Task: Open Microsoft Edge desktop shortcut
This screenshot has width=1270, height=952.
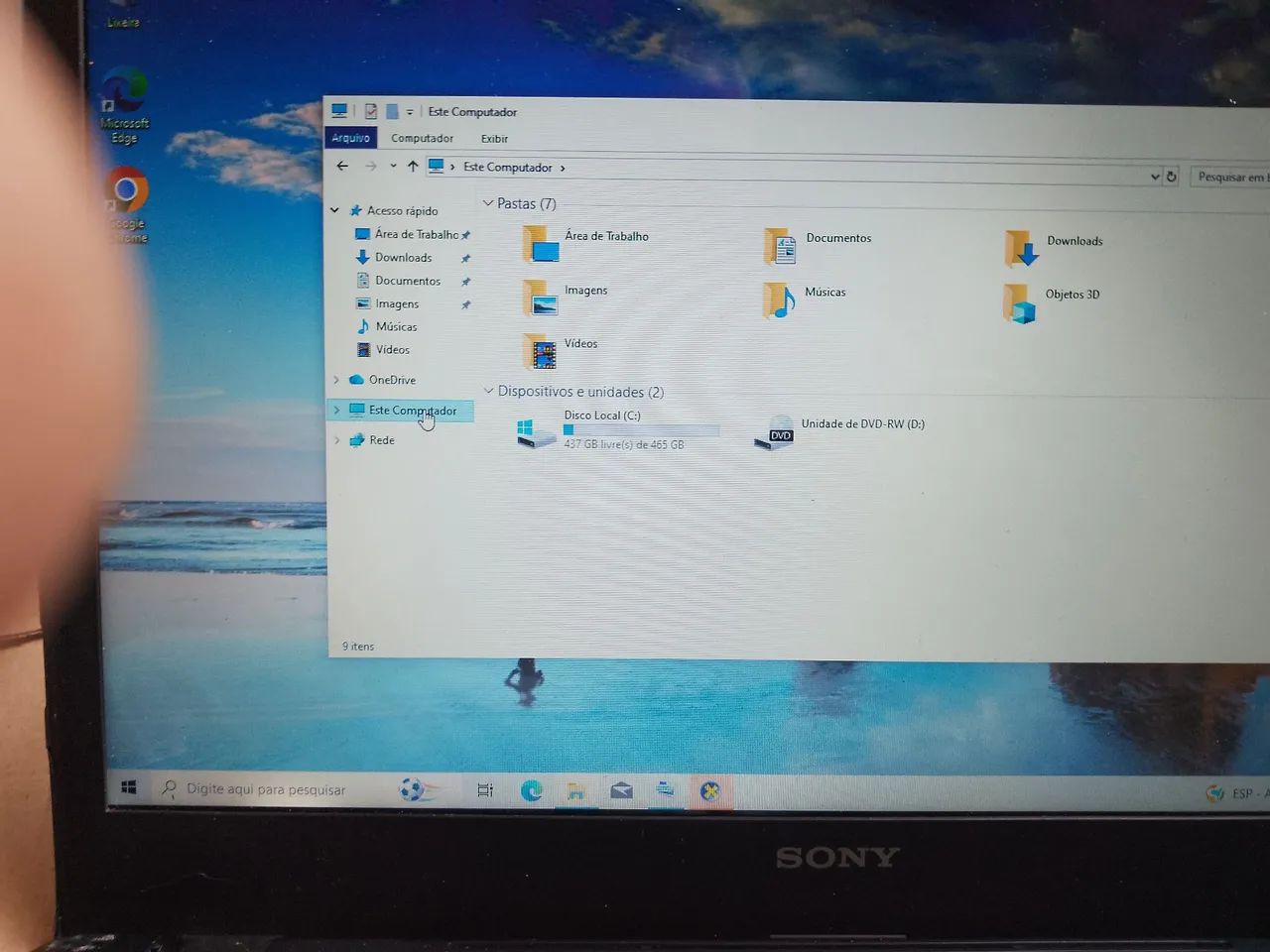Action: (124, 106)
